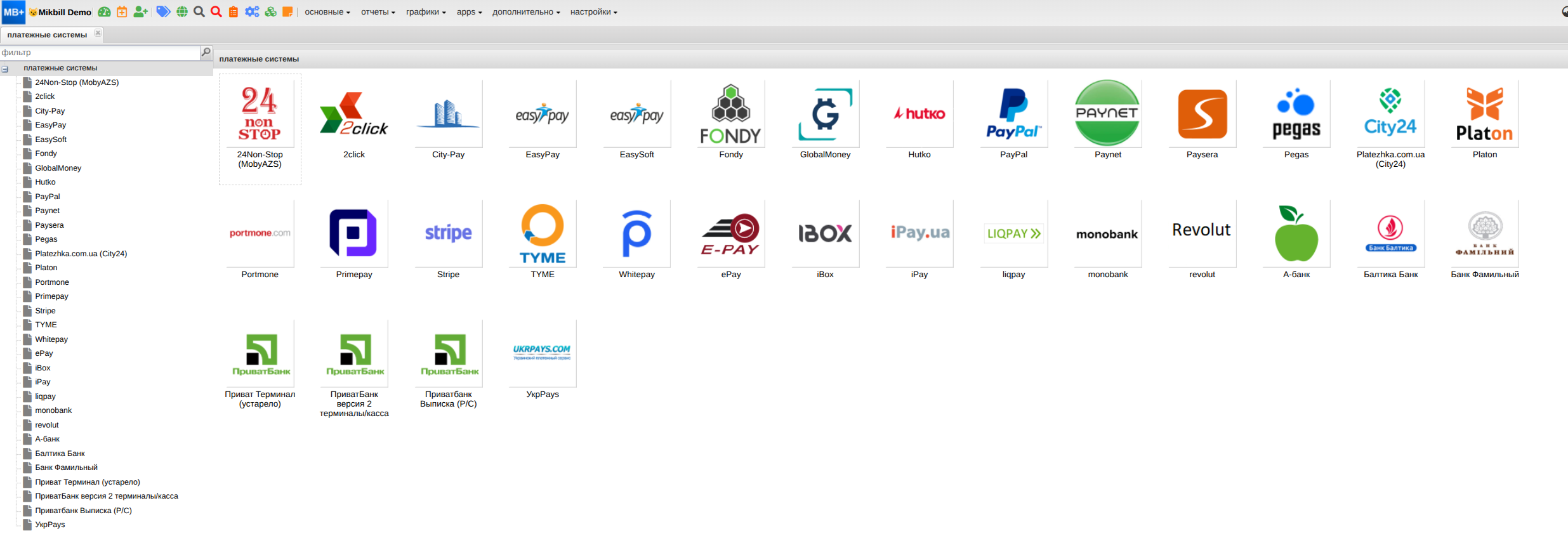Click the orange calendar plus icon
This screenshot has height=536, width=1568.
tap(122, 12)
